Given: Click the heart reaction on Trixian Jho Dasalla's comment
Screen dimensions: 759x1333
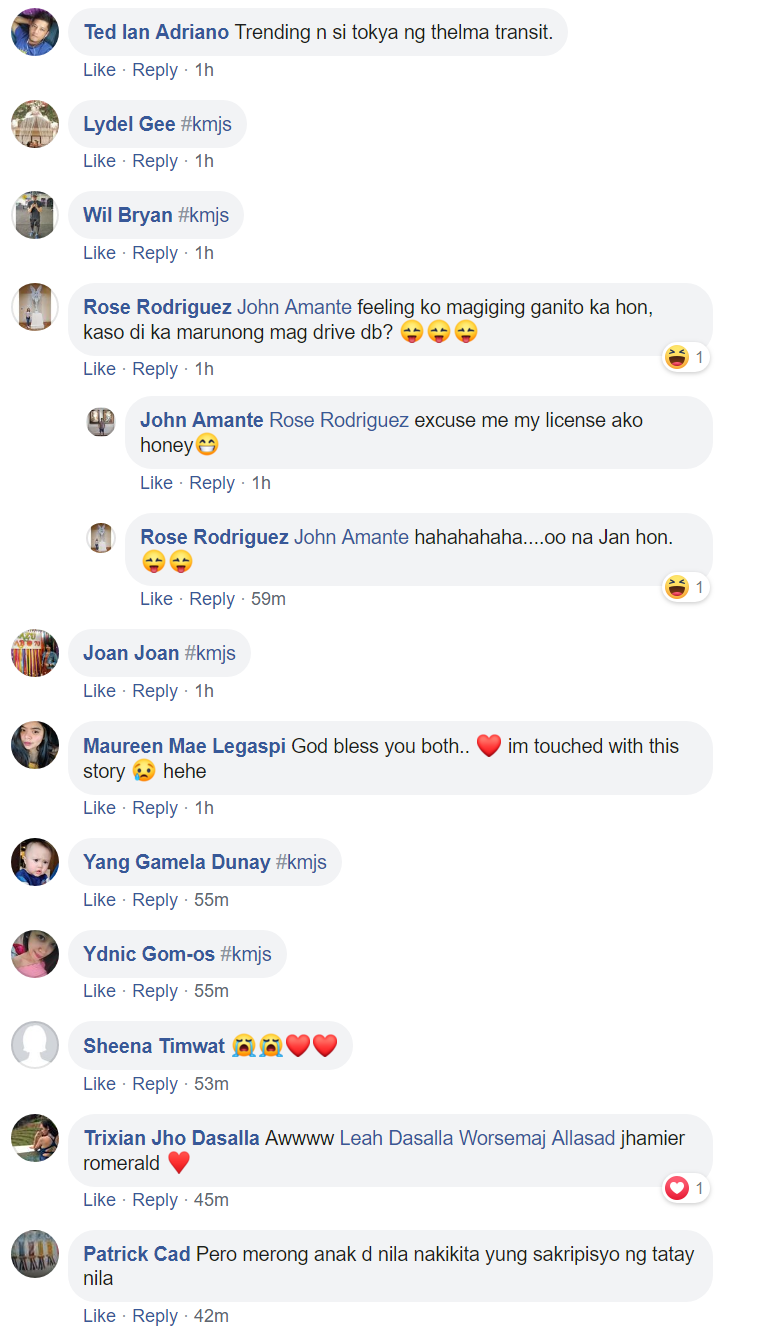Looking at the screenshot, I should (686, 1188).
